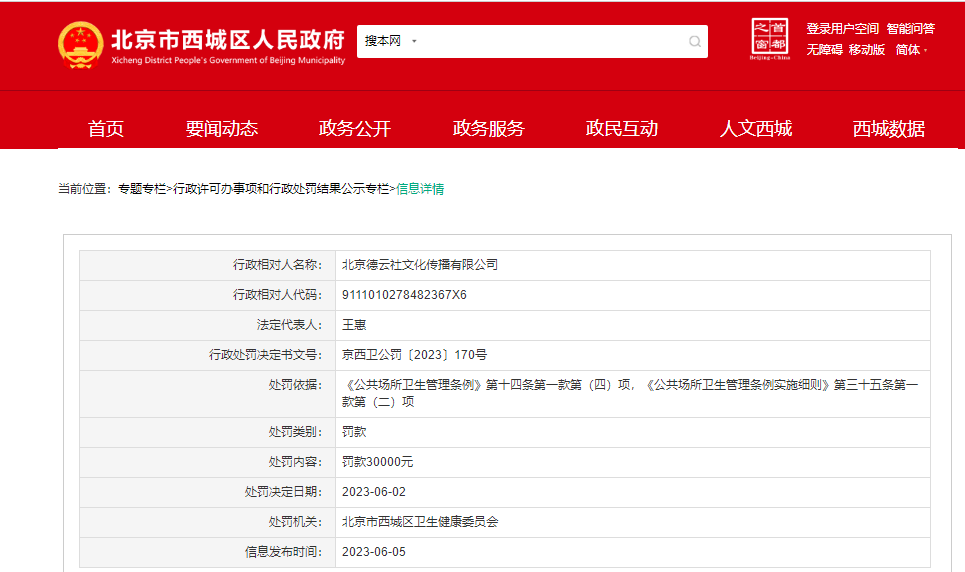The width and height of the screenshot is (965, 572).
Task: Open the 搜本网 search scope dropdown
Action: [390, 42]
